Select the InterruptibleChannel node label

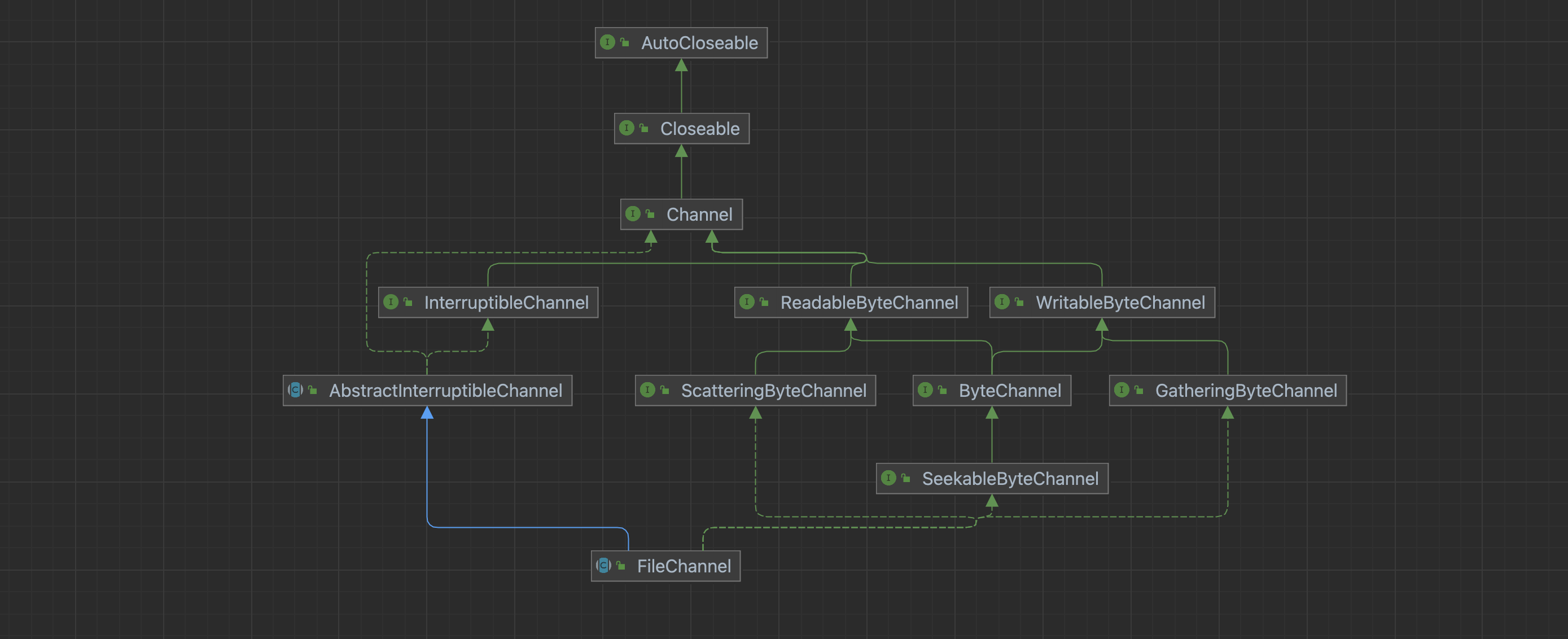point(506,303)
